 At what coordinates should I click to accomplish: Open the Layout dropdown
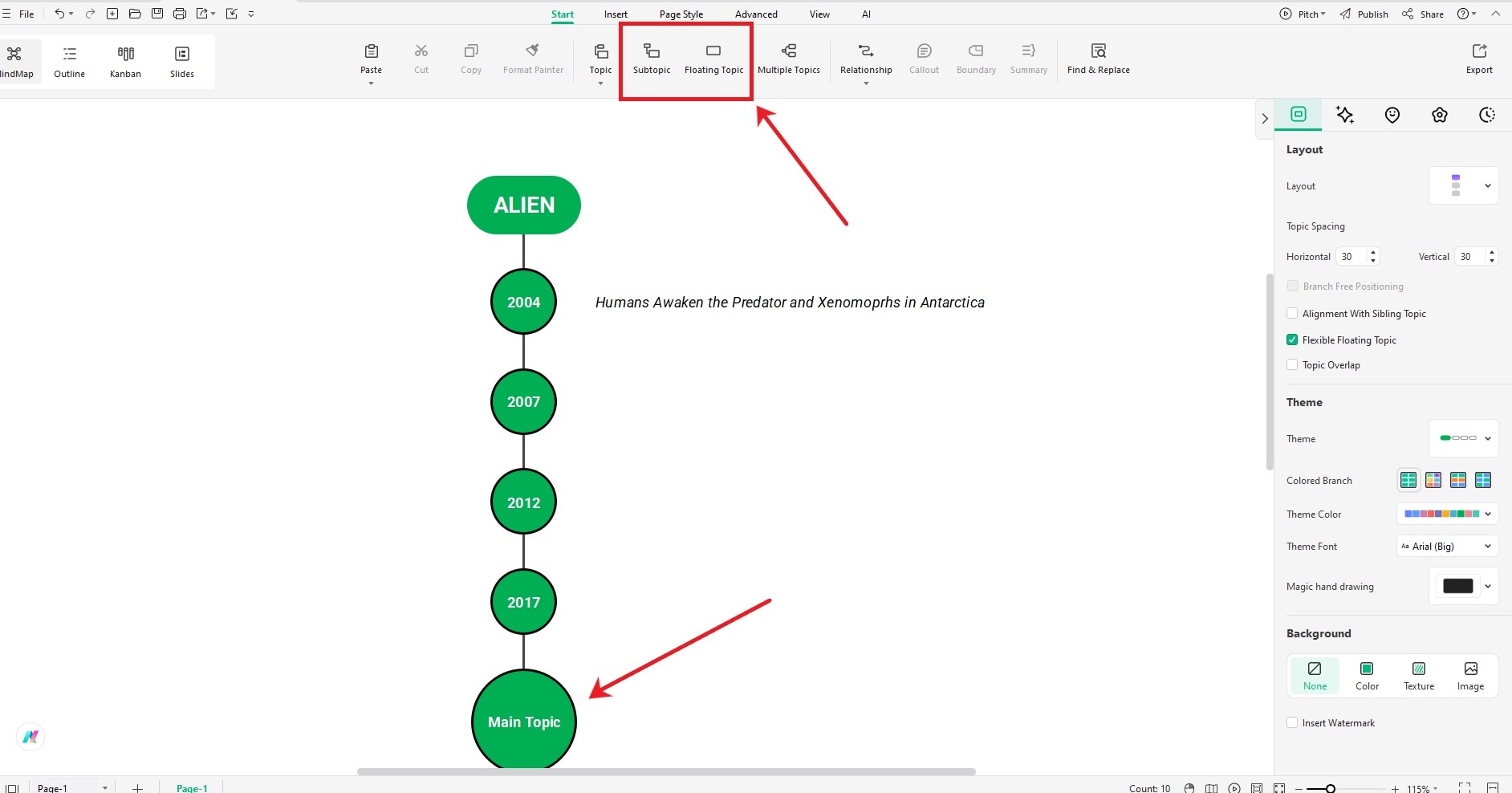[x=1464, y=185]
